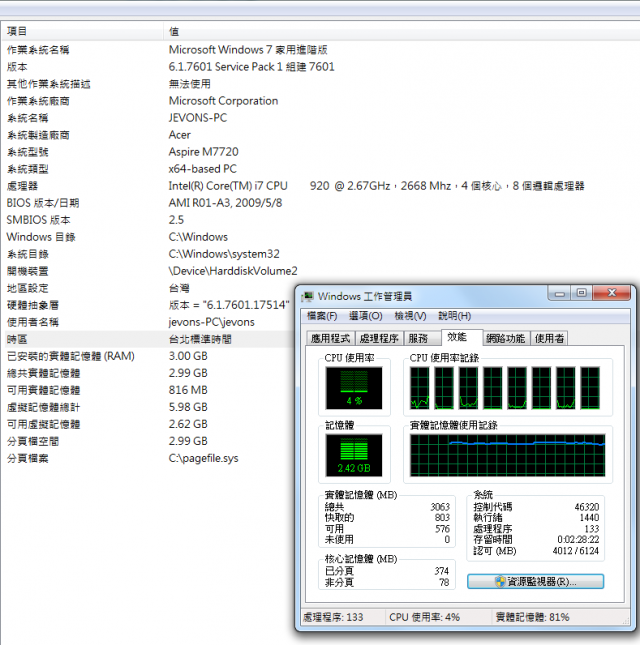The width and height of the screenshot is (640, 646).
Task: Click the 值 column header
Action: coord(402,31)
